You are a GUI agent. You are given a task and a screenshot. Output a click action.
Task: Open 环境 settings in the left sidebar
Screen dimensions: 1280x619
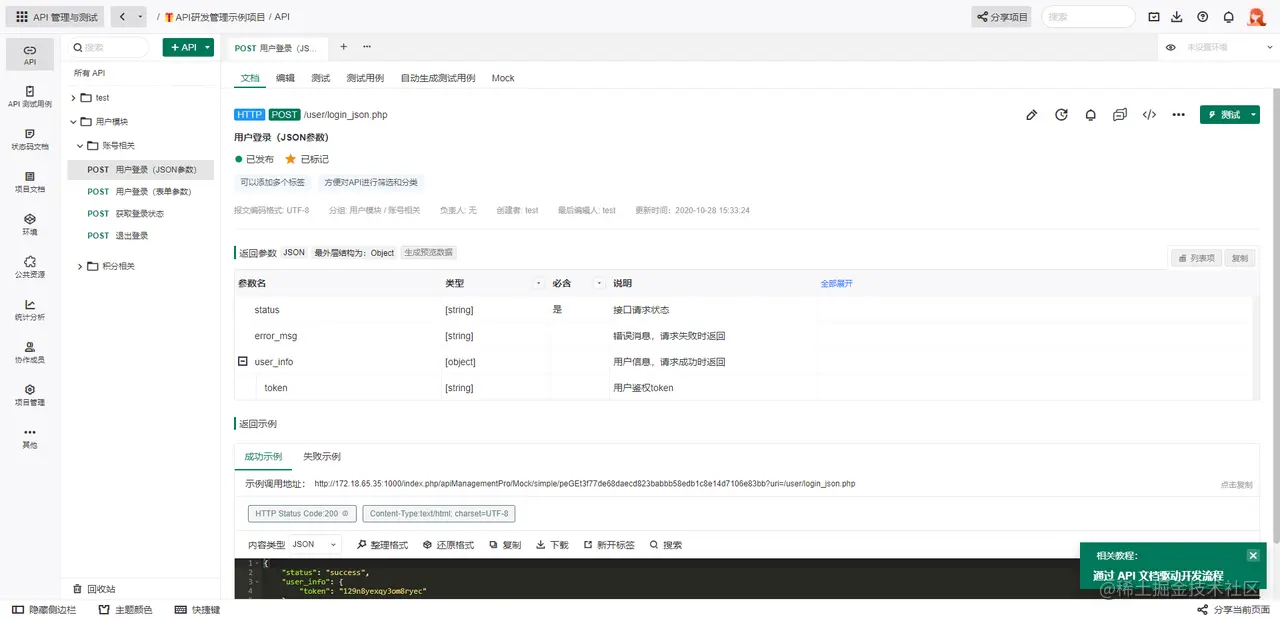pos(30,224)
